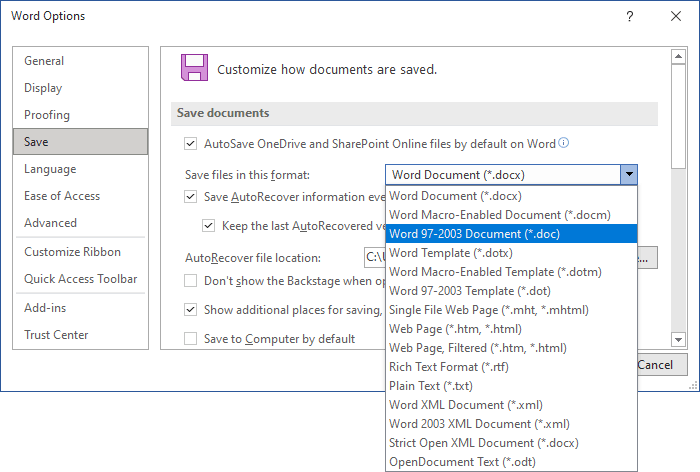Select Word 97-2003 Template (*.dot)

click(511, 291)
